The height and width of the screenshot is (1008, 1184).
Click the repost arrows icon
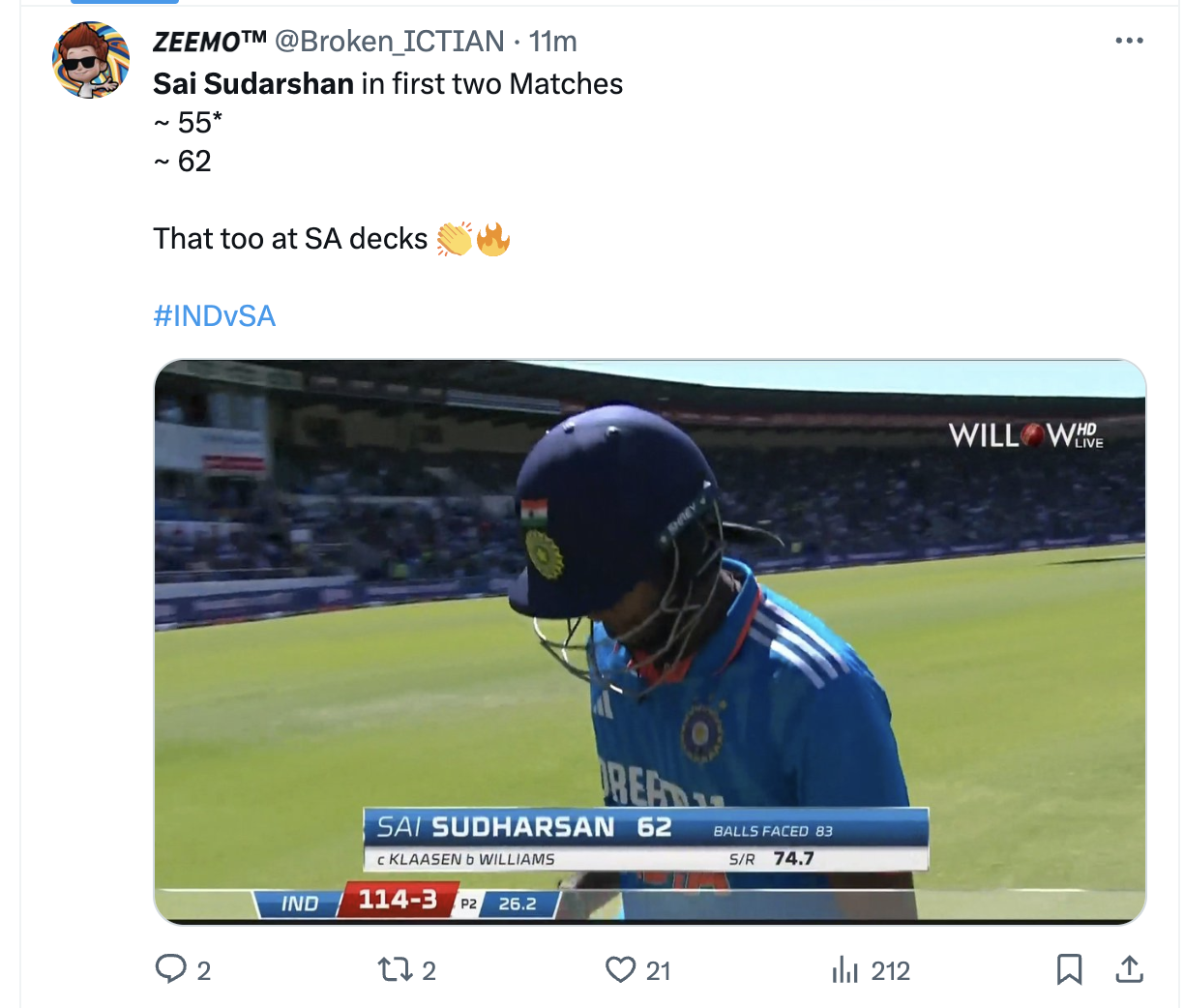click(395, 969)
